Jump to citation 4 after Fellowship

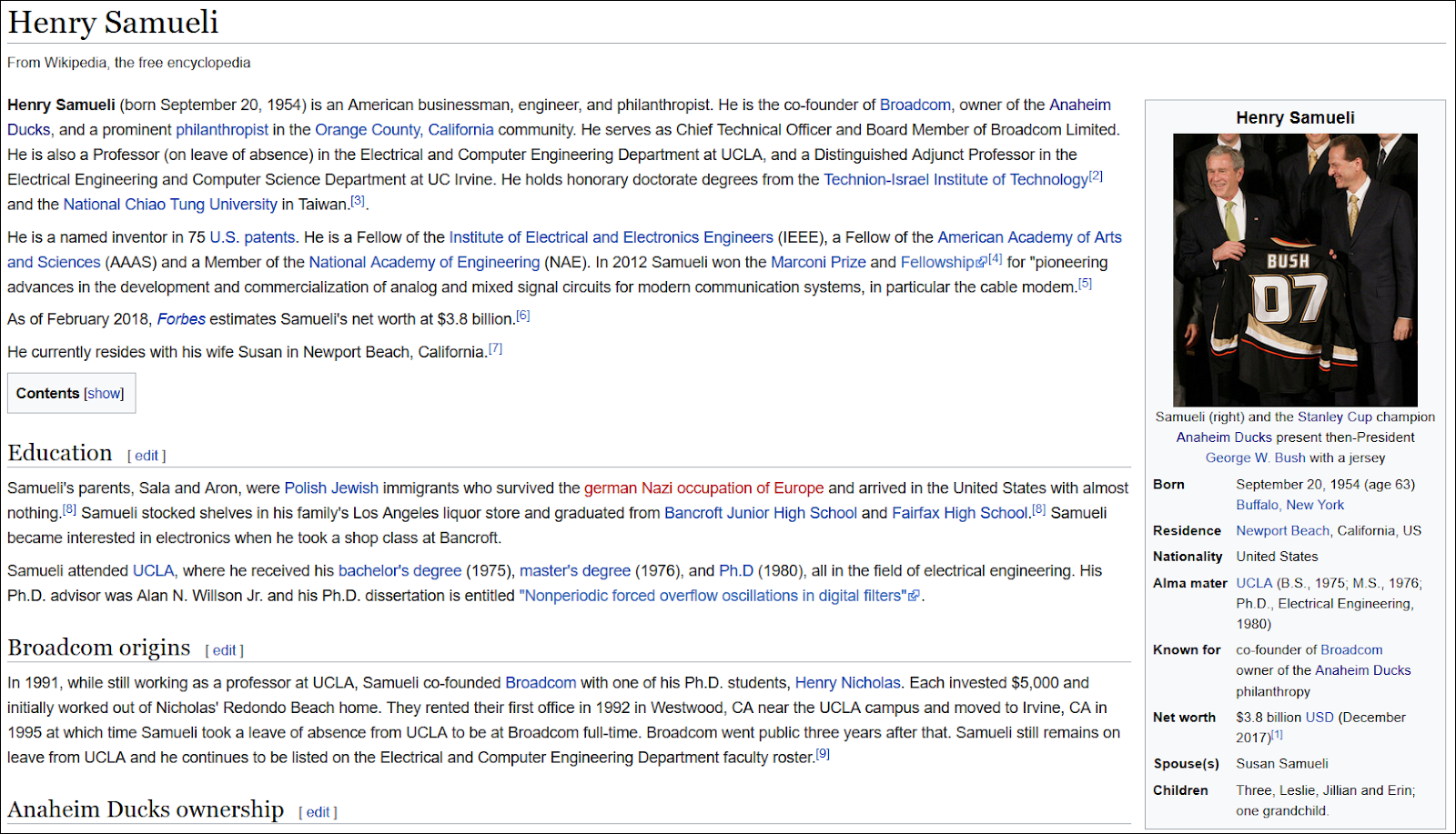tap(996, 259)
